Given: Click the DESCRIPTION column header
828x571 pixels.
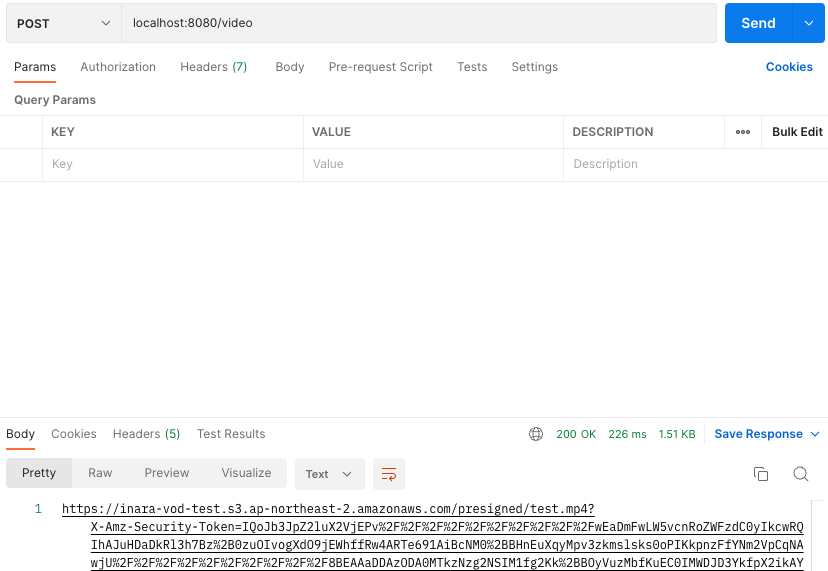Looking at the screenshot, I should click(613, 132).
